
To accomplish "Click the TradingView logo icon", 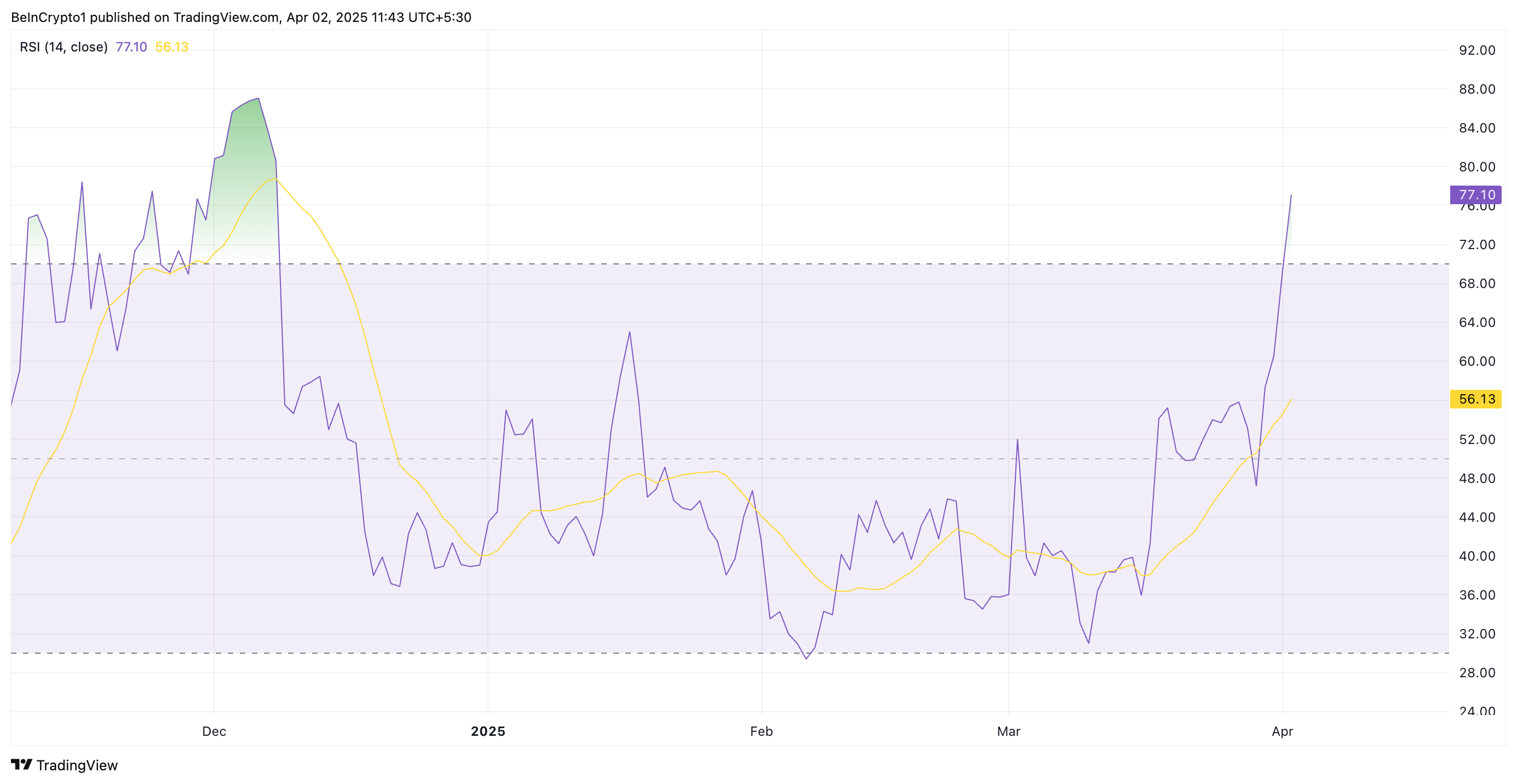I will [x=22, y=764].
